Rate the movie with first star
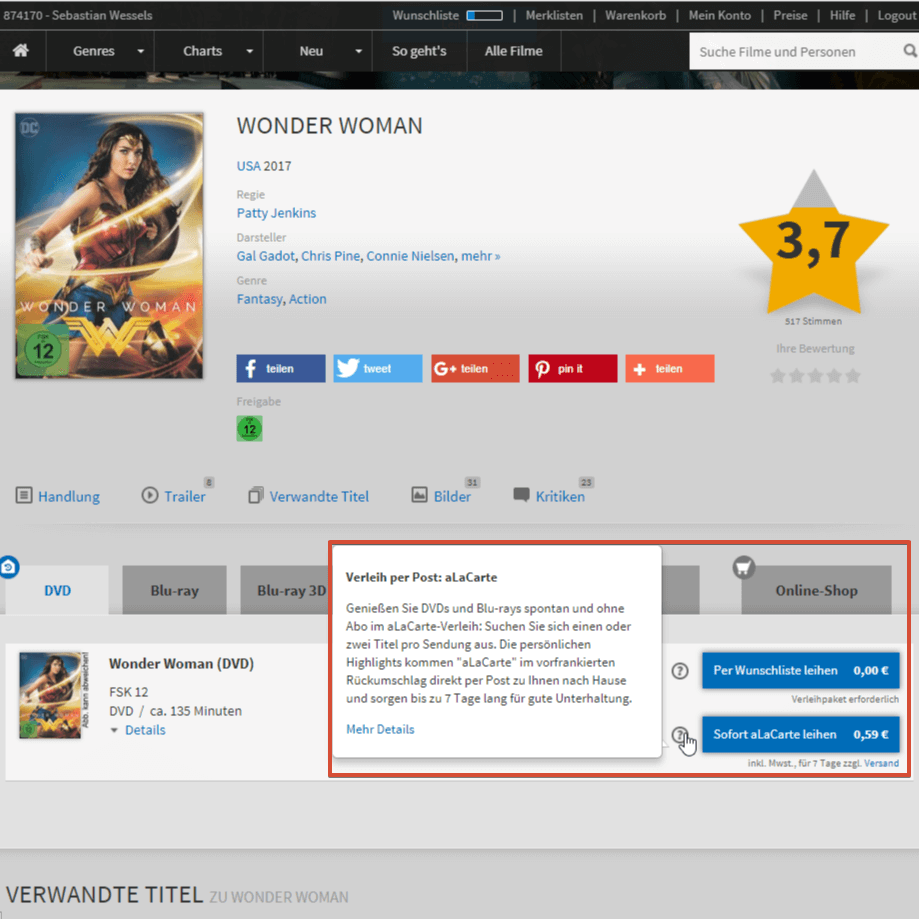Viewport: 919px width, 919px height. pos(778,376)
